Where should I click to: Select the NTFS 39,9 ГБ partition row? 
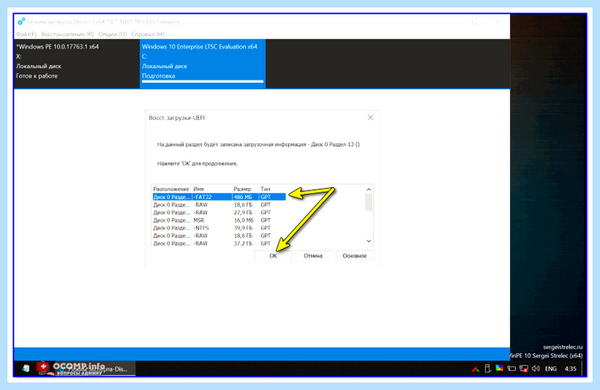pyautogui.click(x=219, y=228)
